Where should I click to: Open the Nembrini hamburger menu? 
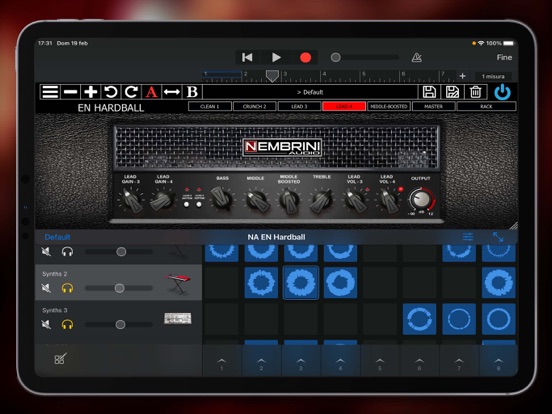[x=50, y=92]
